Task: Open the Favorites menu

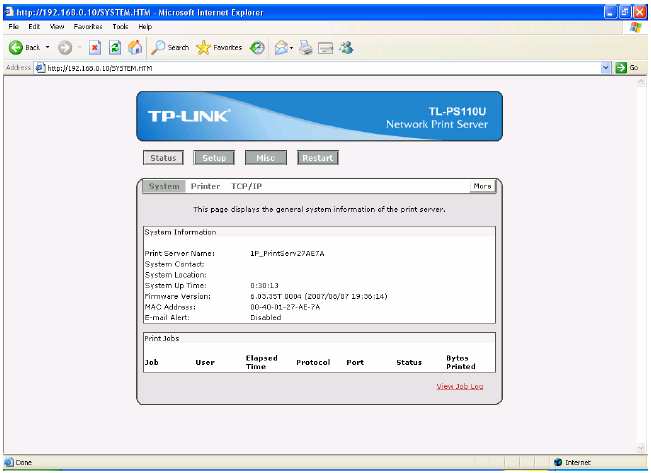Action: (88, 27)
